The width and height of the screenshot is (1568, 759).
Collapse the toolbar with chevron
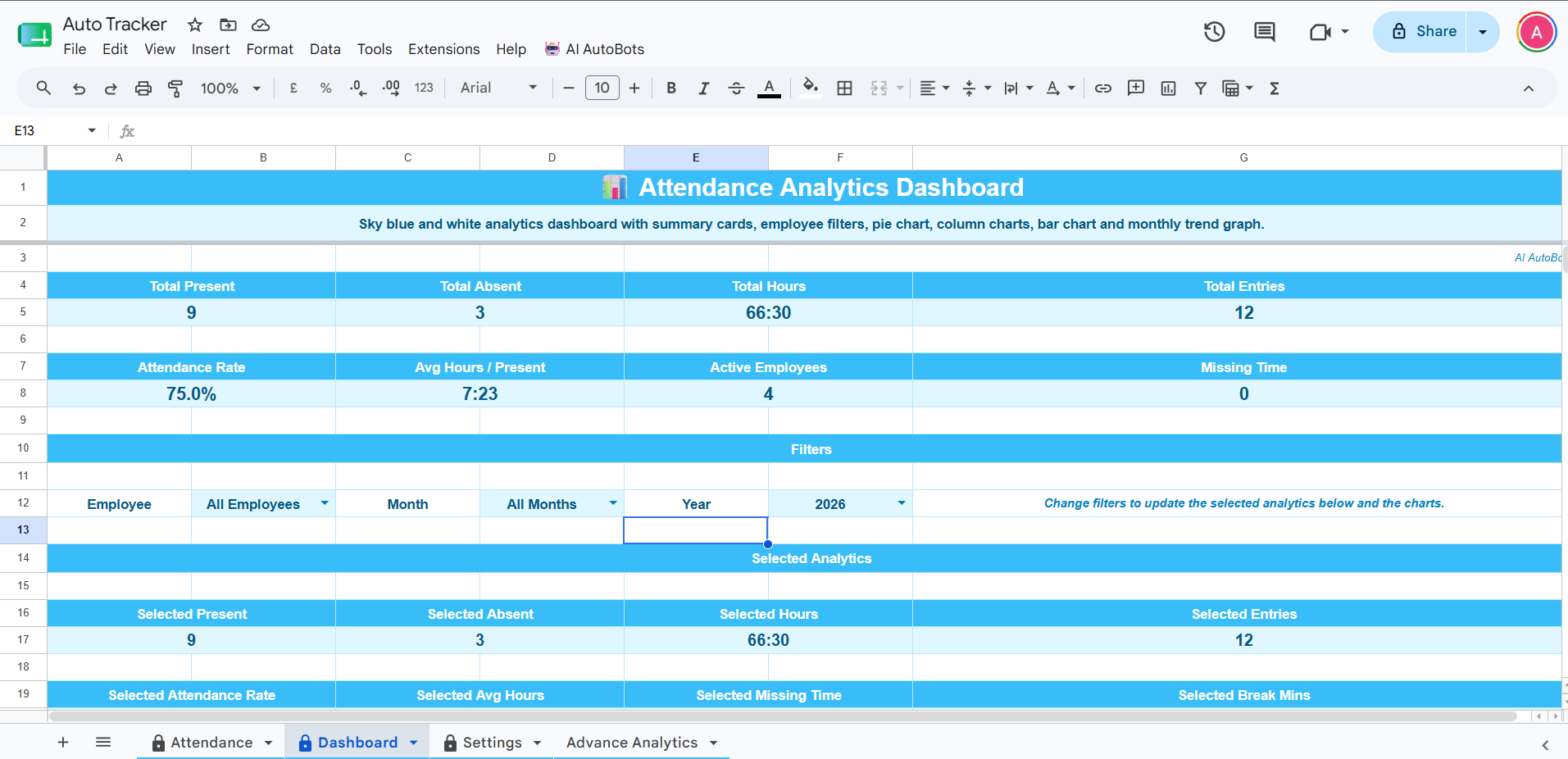coord(1529,88)
